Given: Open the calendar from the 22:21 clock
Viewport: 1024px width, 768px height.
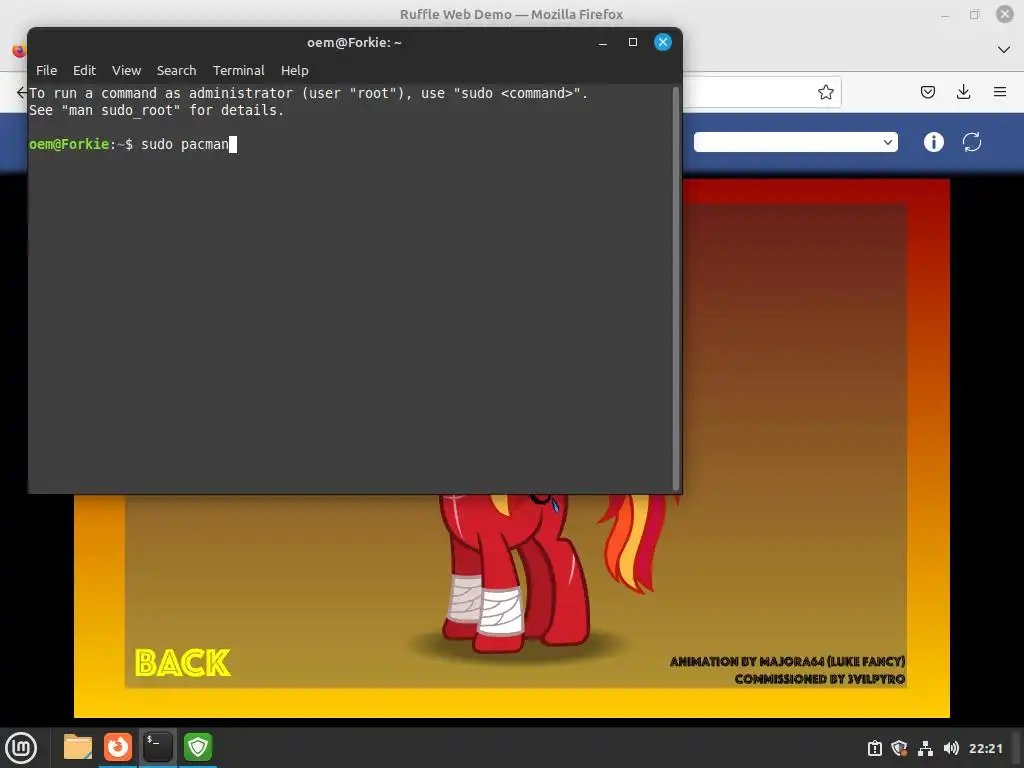Looking at the screenshot, I should pos(985,748).
